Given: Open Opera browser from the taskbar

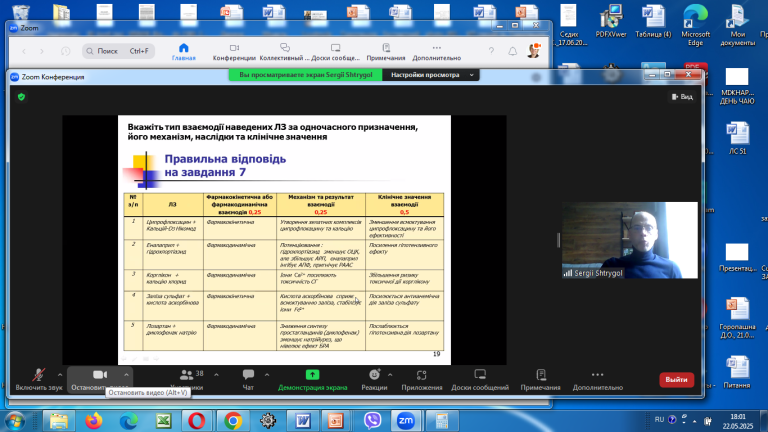Looking at the screenshot, I should coord(197,421).
